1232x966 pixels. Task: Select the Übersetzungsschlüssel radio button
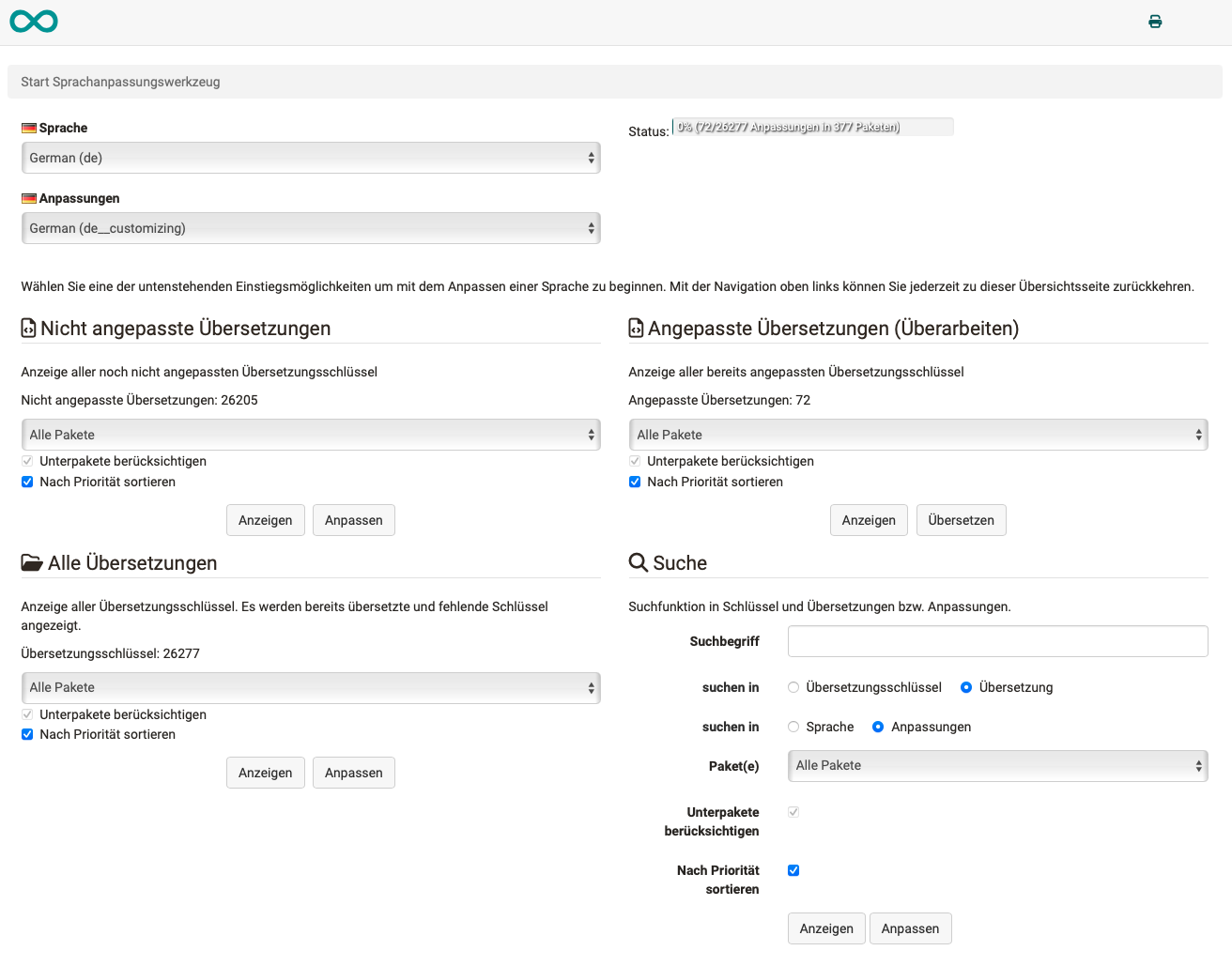792,687
